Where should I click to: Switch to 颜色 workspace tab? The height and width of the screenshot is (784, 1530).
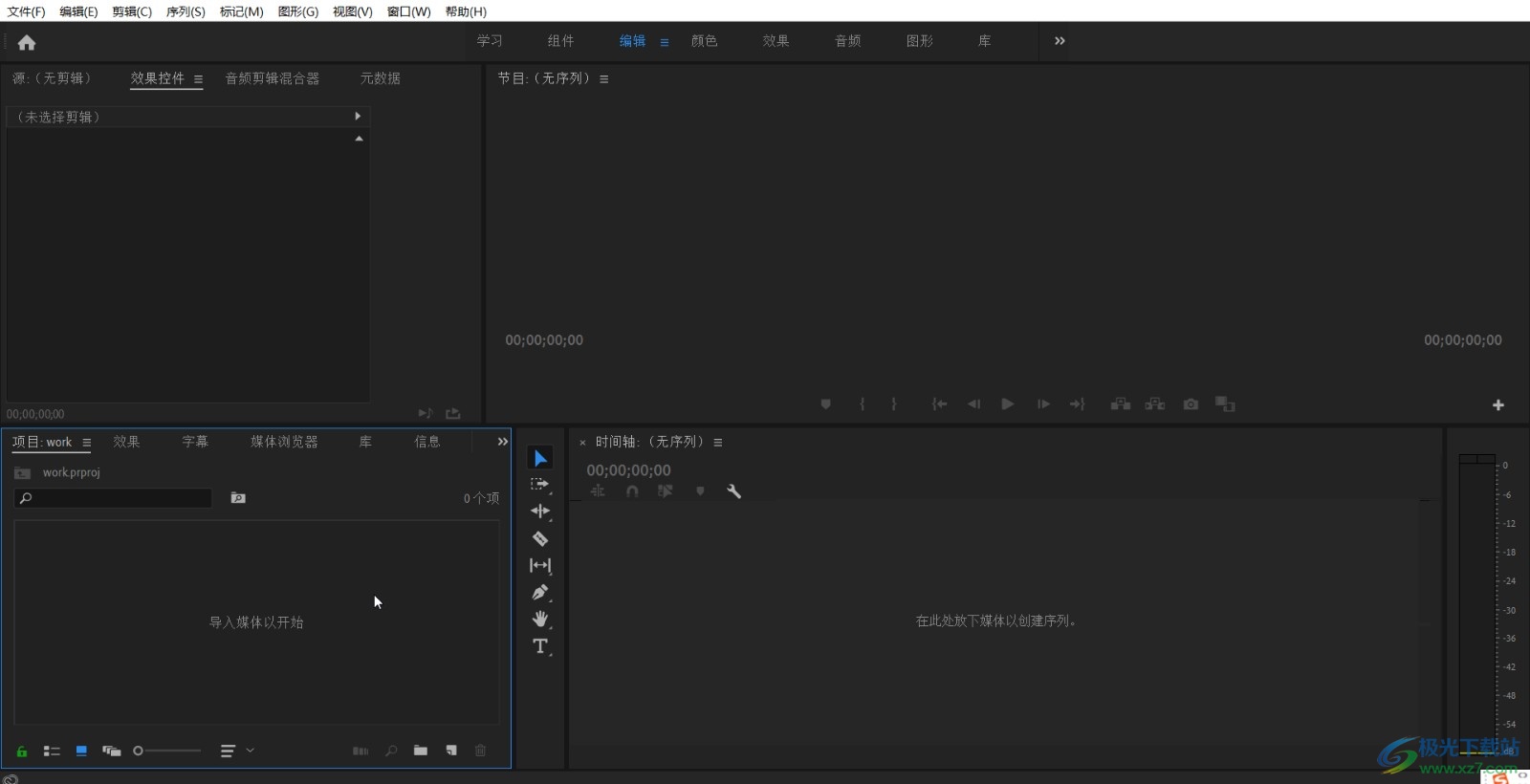click(x=705, y=41)
